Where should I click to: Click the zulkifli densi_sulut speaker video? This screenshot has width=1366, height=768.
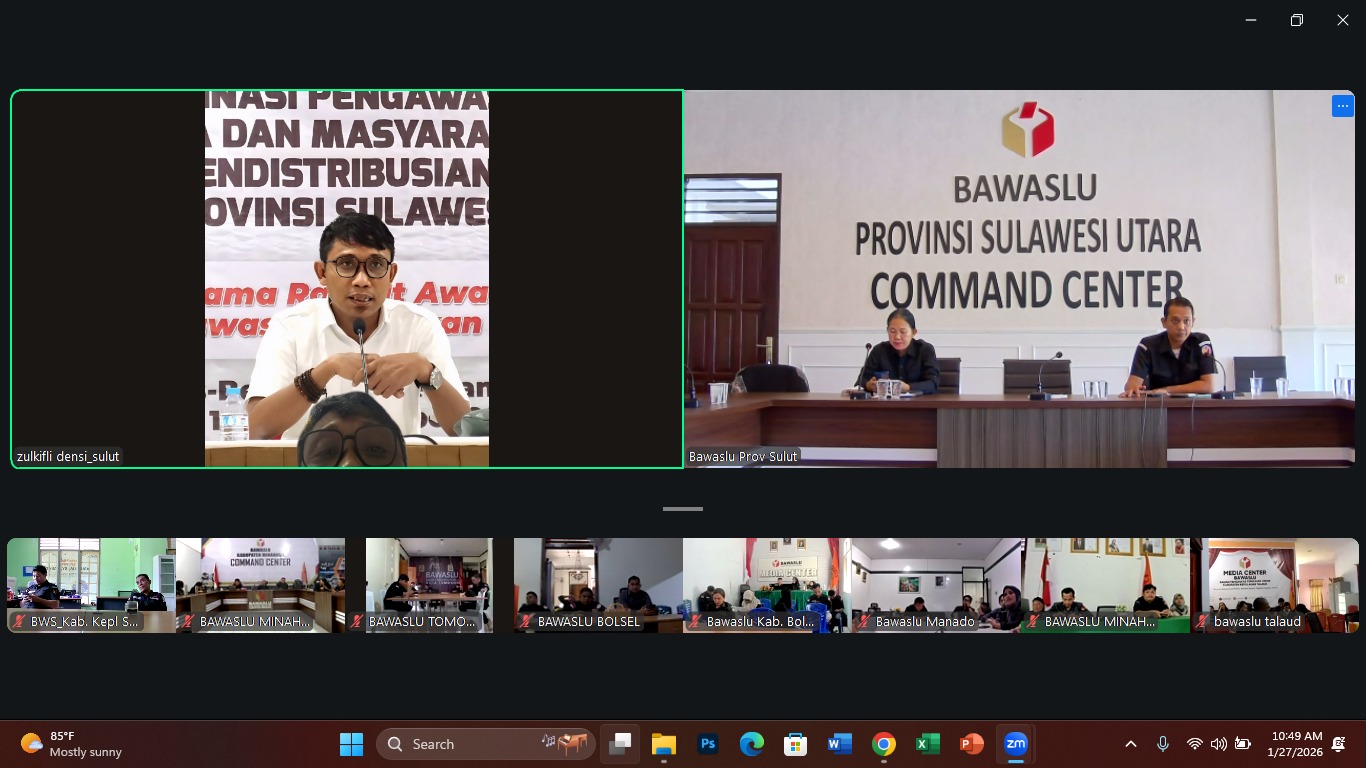(x=347, y=279)
